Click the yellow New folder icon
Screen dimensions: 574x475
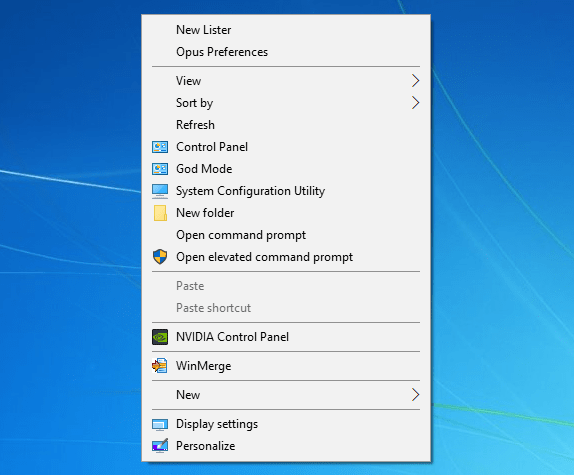click(x=160, y=213)
